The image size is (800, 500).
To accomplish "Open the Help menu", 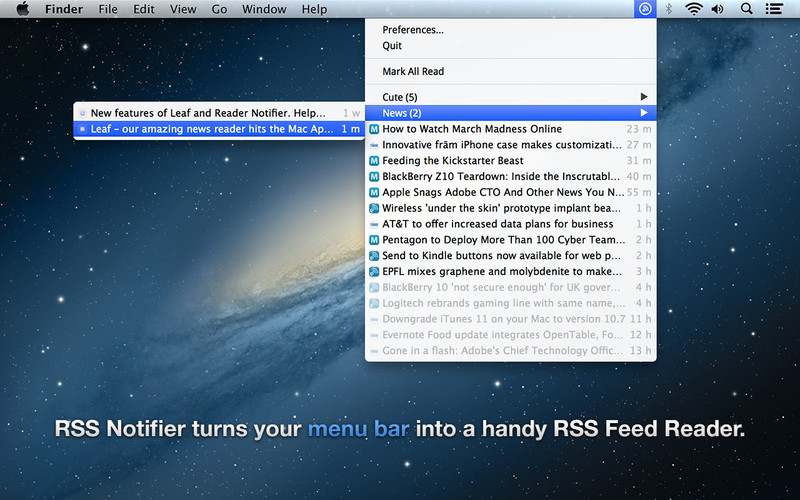I will (314, 9).
